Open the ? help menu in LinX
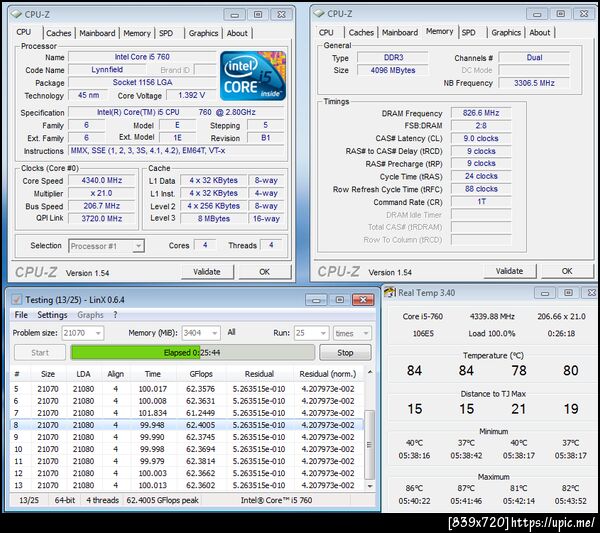The height and width of the screenshot is (533, 600). coord(115,315)
